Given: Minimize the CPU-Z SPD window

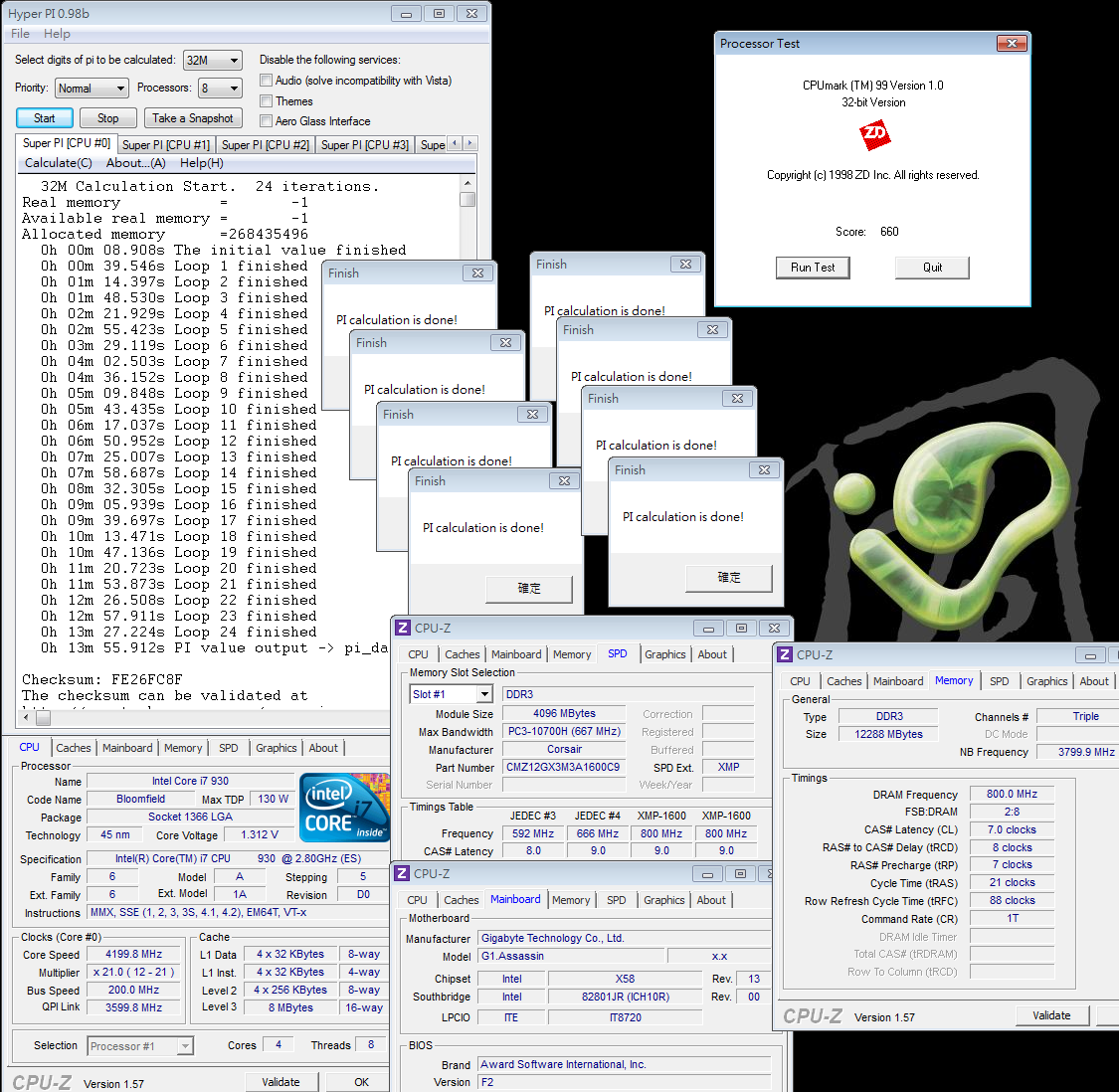Looking at the screenshot, I should pos(708,629).
